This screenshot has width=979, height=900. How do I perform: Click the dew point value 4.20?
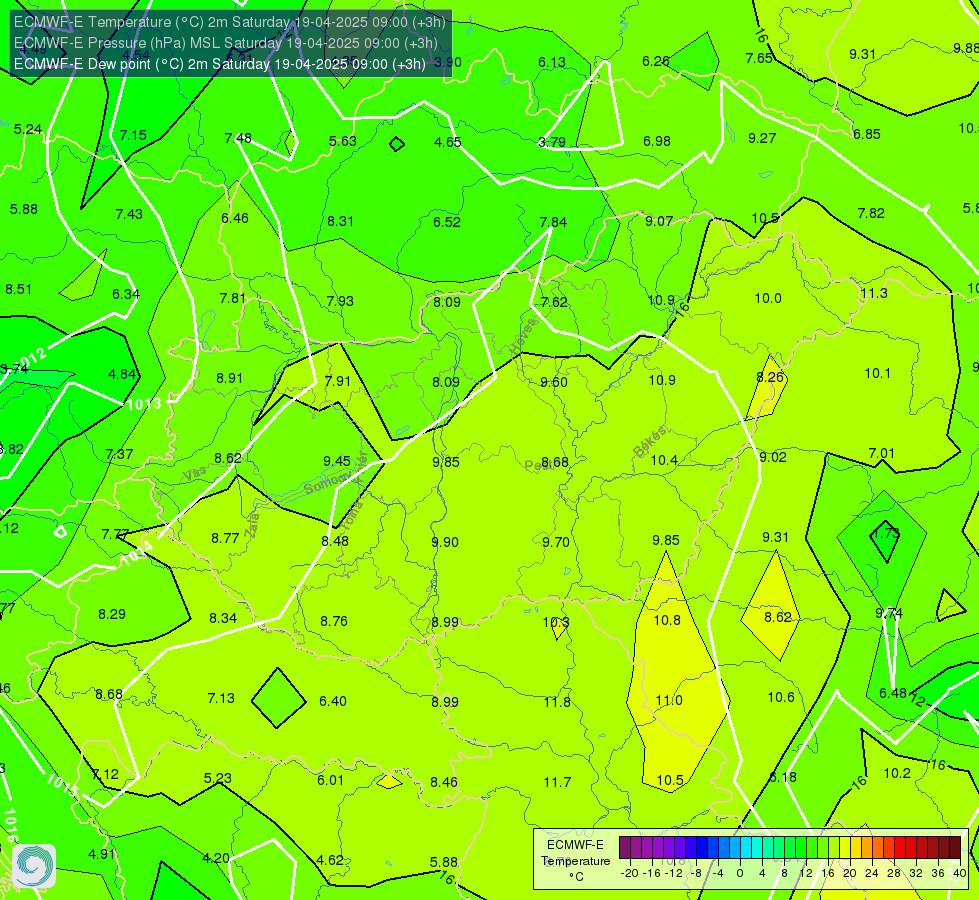[x=216, y=858]
